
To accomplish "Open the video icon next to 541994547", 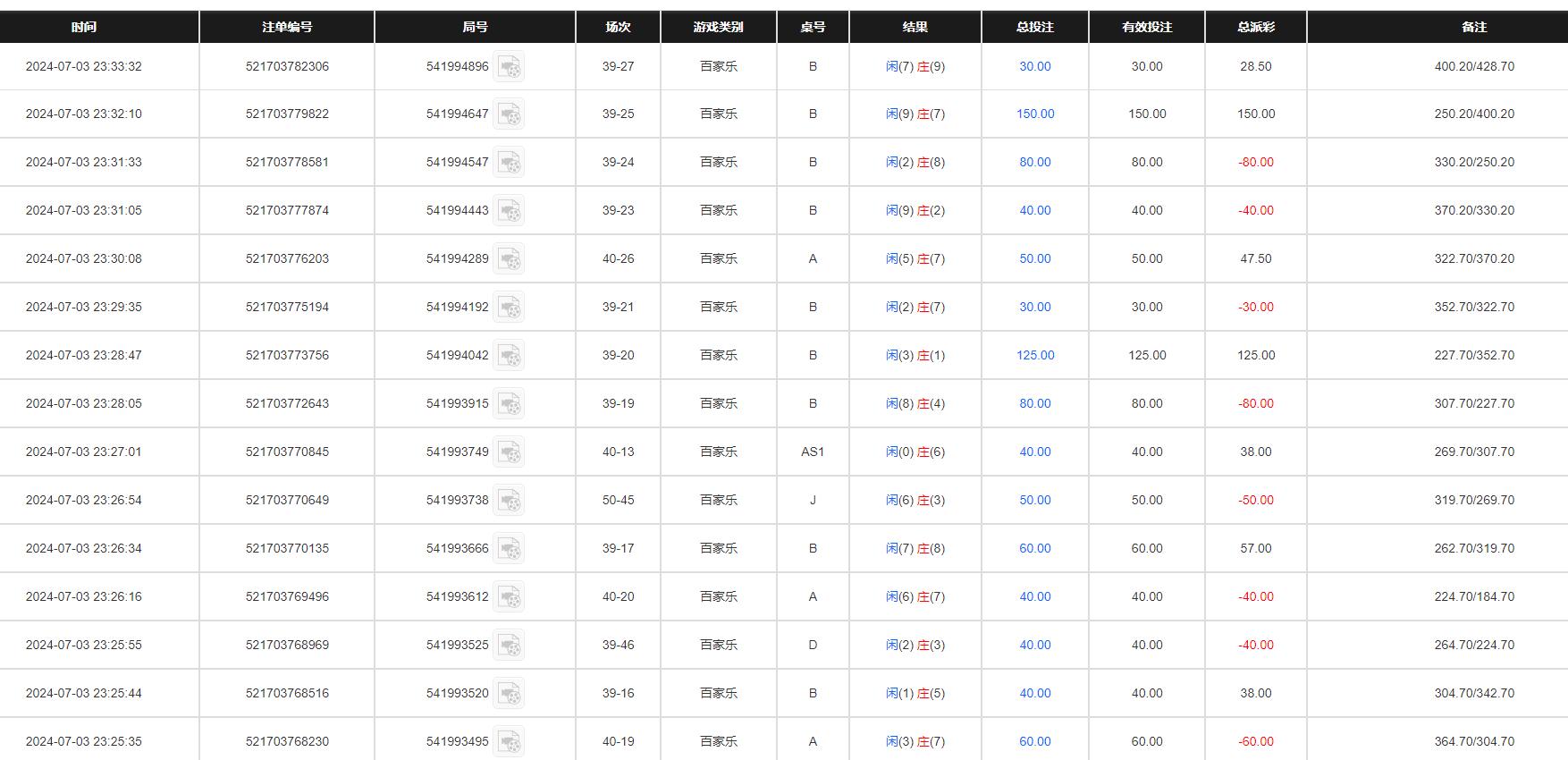I will coord(509,163).
